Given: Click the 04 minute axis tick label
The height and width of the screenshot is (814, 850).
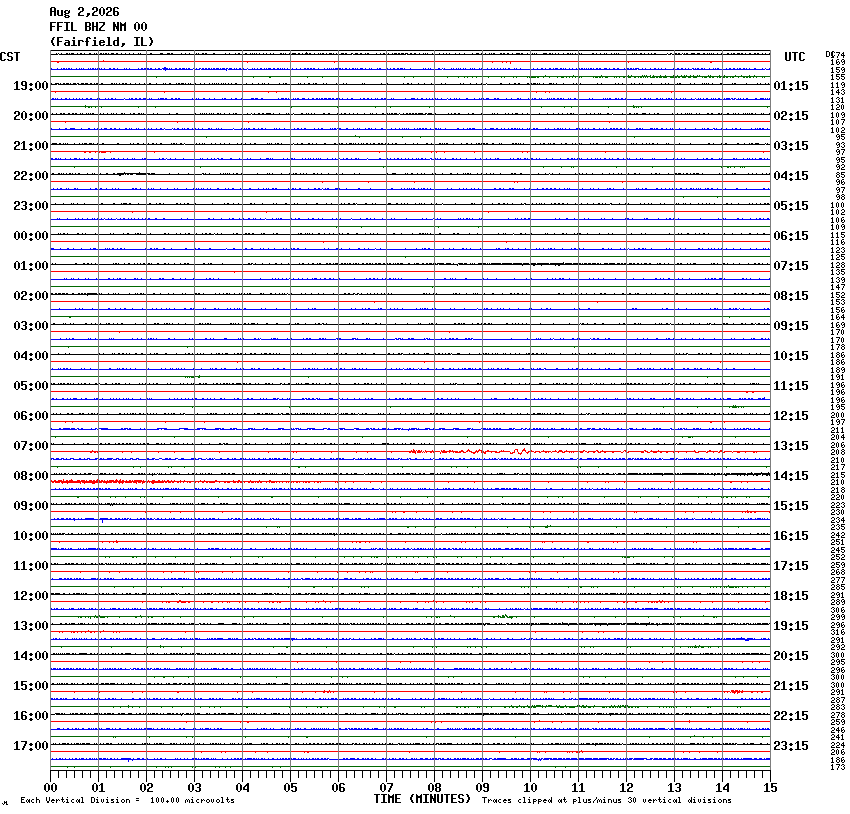Looking at the screenshot, I should pyautogui.click(x=242, y=788).
